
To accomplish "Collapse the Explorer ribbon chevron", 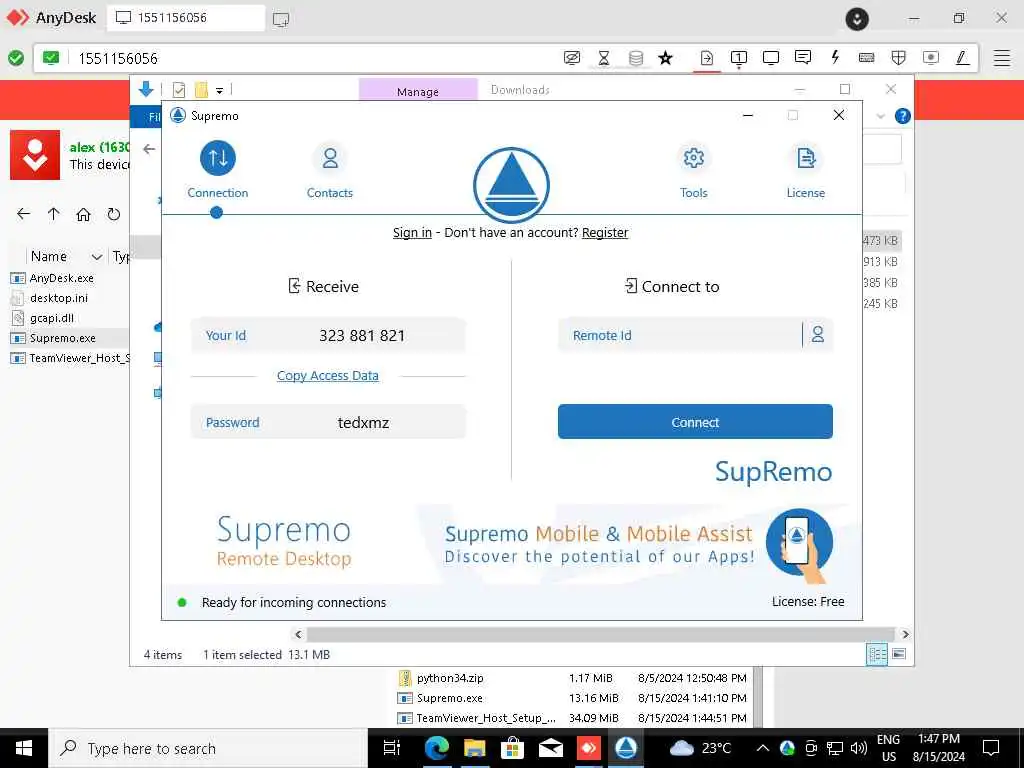I will coord(880,116).
